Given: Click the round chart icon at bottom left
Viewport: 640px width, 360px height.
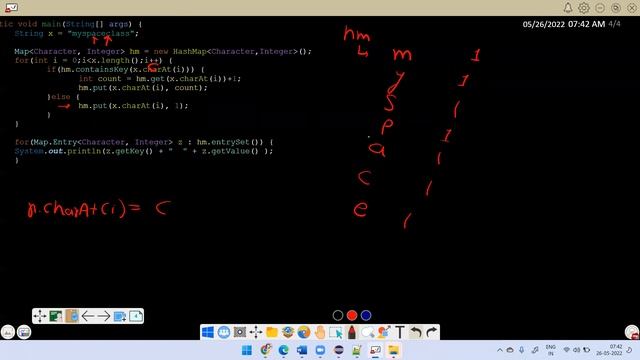Looking at the screenshot, I should 8,332.
